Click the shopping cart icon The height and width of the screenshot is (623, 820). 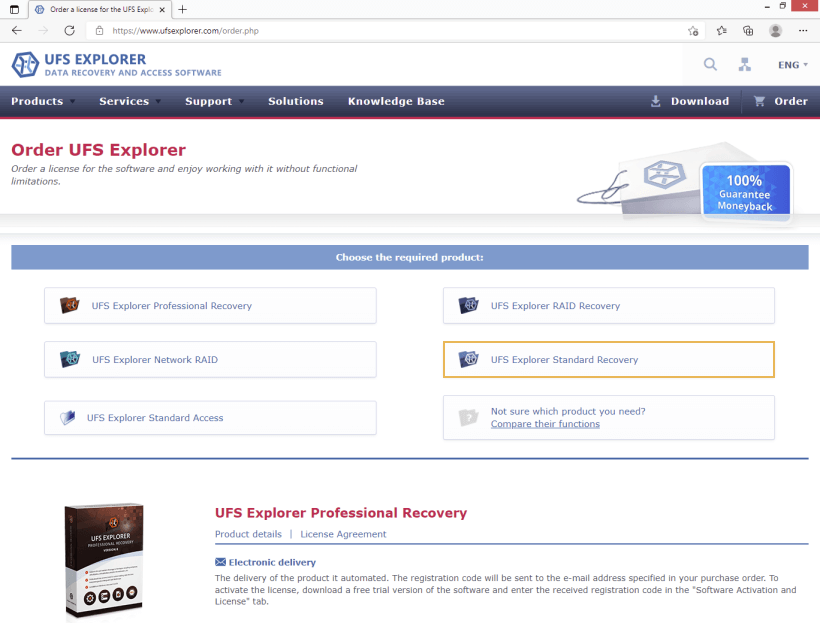(x=759, y=101)
